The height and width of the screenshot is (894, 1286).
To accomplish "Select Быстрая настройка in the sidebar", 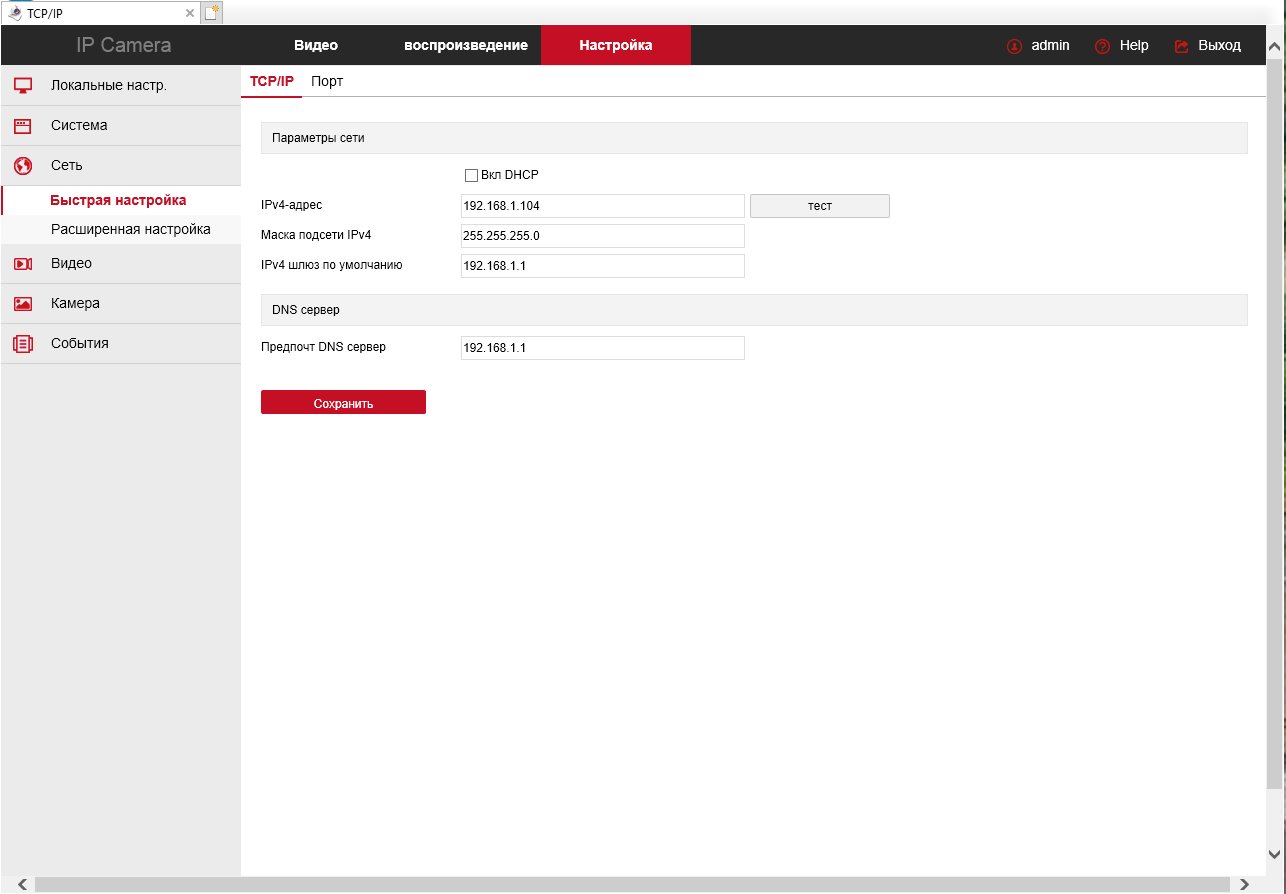I will pos(118,201).
